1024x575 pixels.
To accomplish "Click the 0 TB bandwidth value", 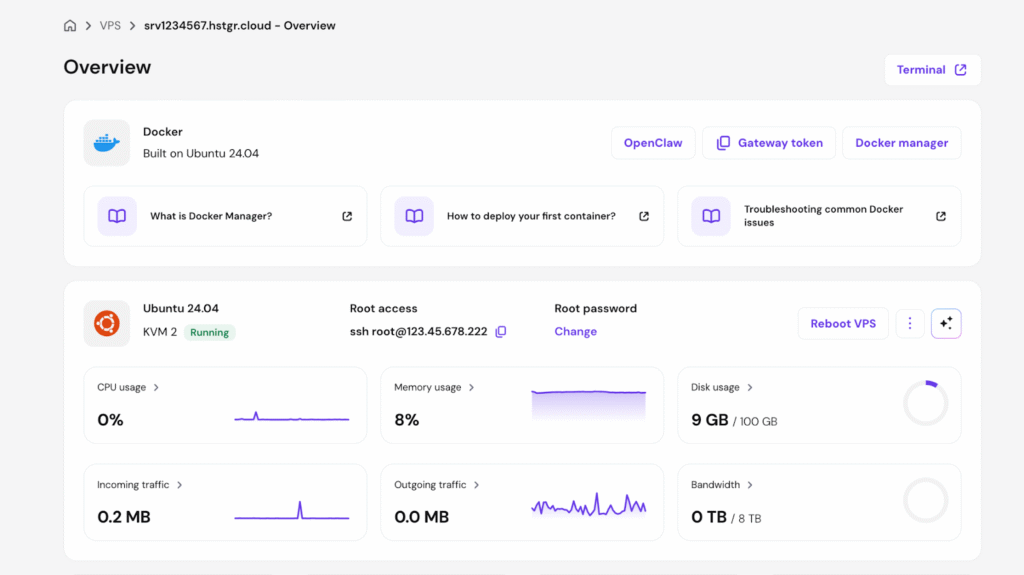I will pyautogui.click(x=709, y=518).
